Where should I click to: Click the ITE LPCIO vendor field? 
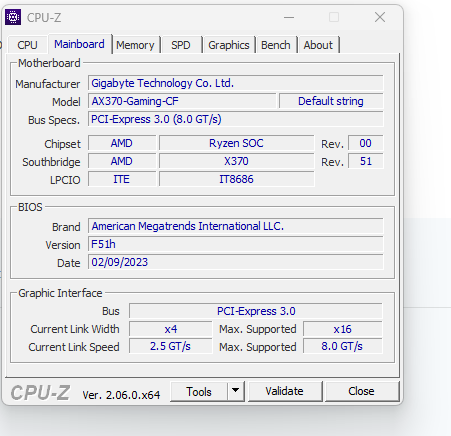coord(122,179)
